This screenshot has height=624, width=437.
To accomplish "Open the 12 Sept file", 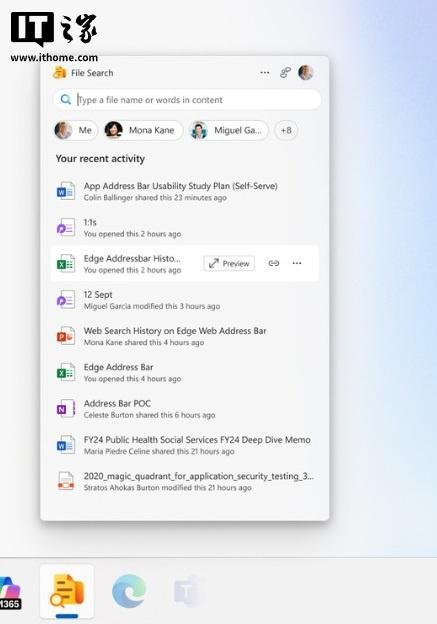I will click(98, 294).
